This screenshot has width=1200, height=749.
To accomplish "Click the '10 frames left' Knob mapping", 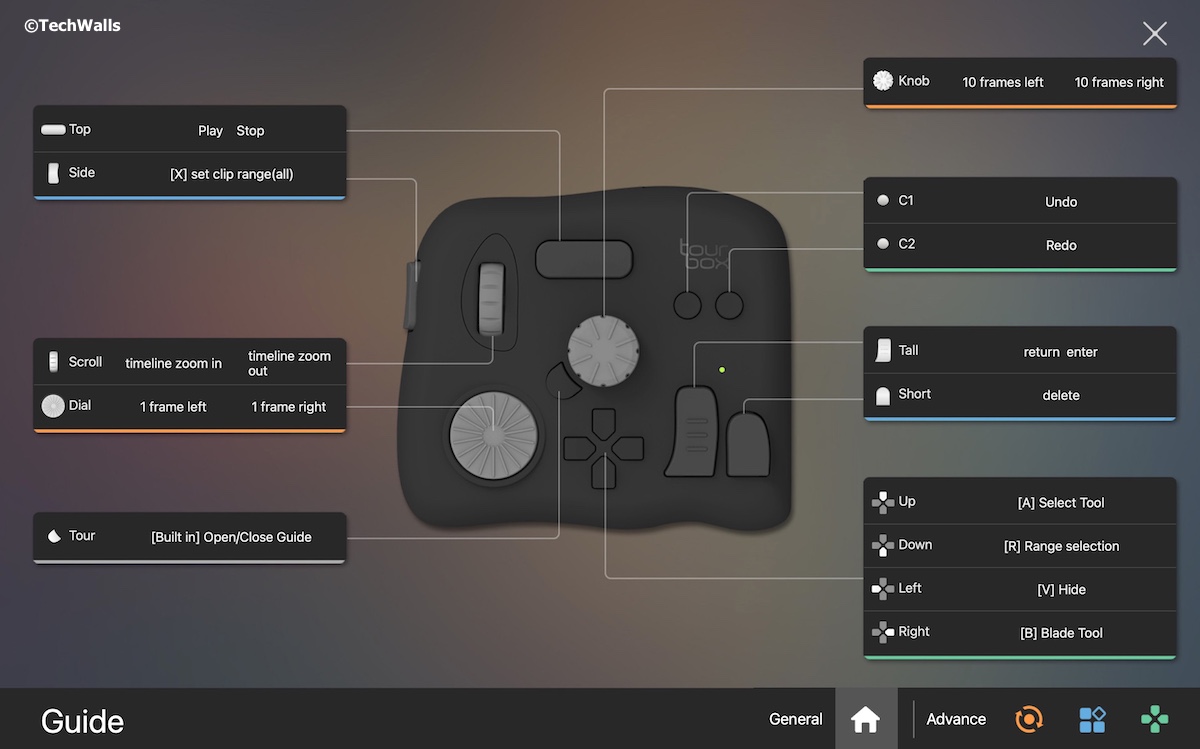I will coord(1003,82).
